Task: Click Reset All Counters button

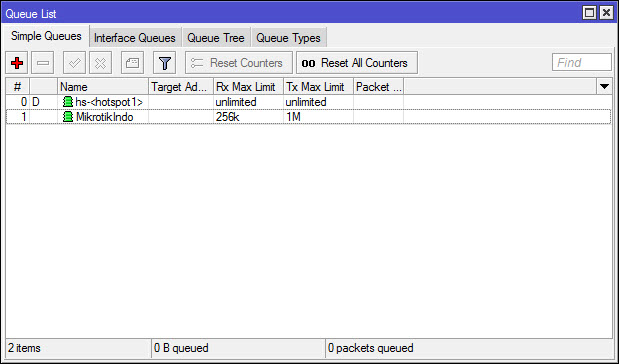Action: click(357, 63)
